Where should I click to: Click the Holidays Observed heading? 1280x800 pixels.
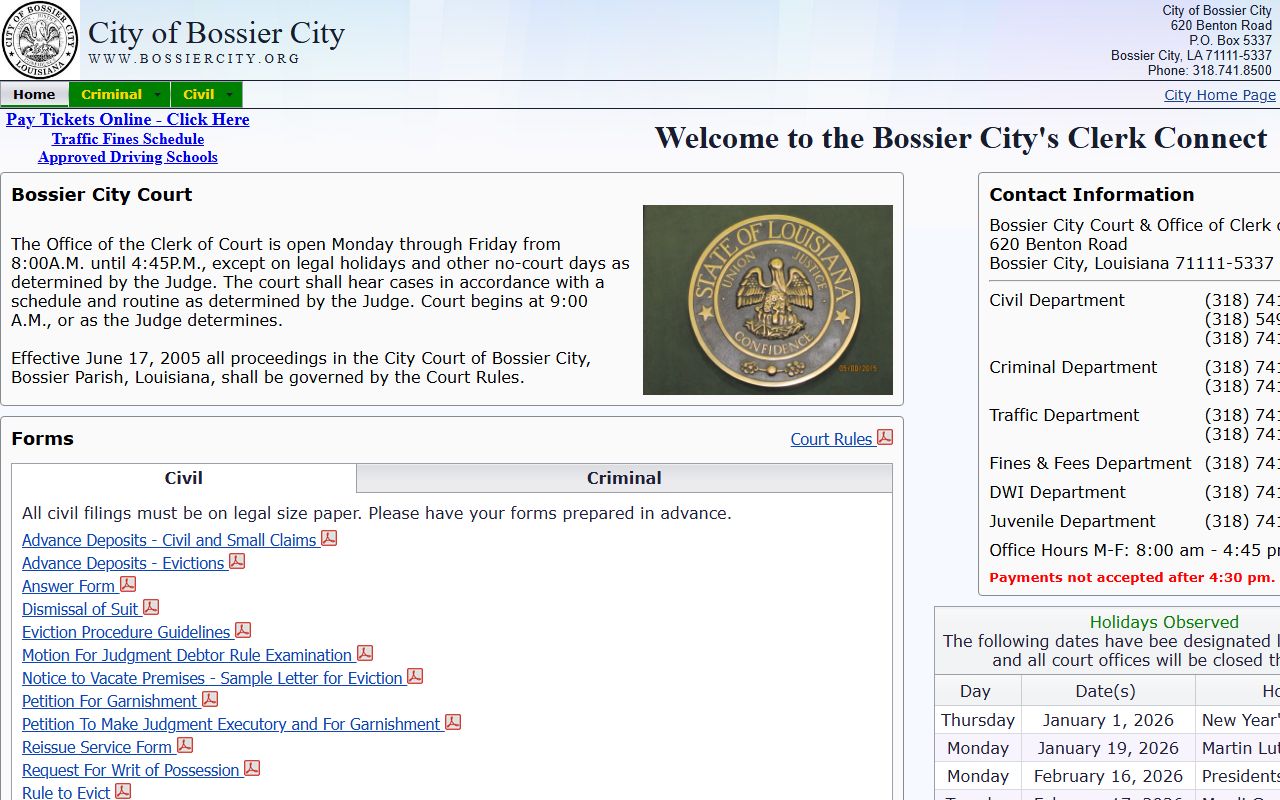[1164, 622]
